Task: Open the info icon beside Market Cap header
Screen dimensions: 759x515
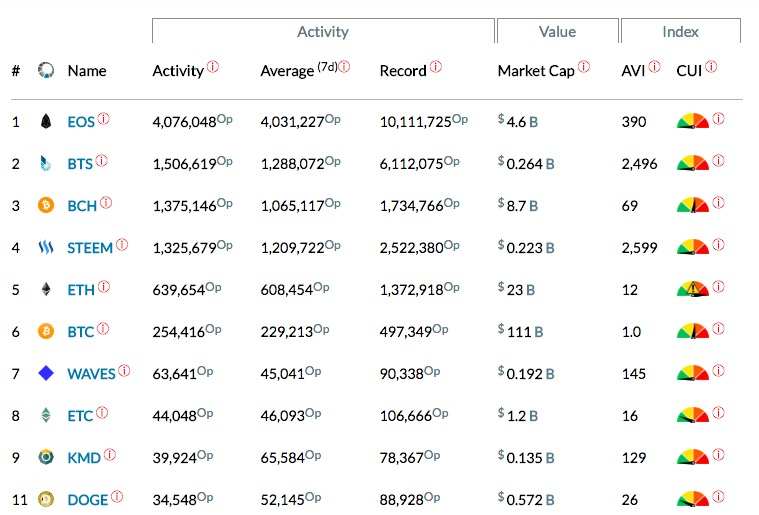Action: coord(584,66)
